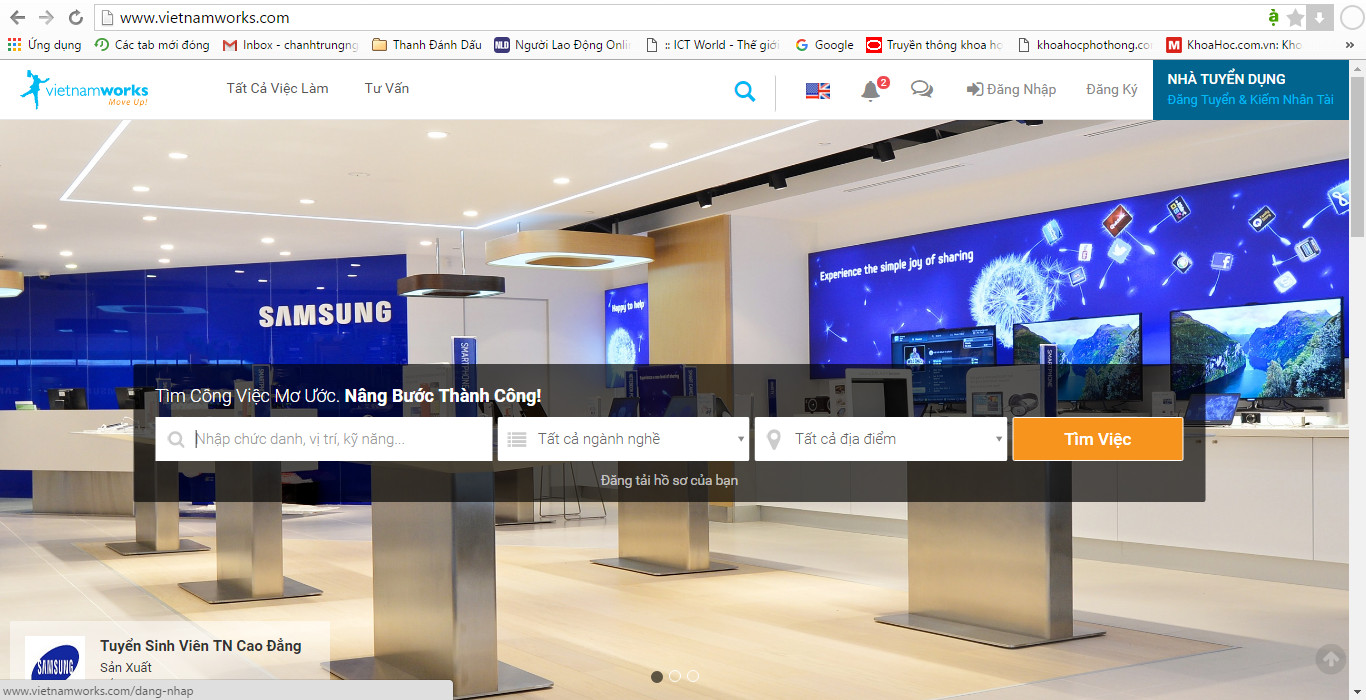This screenshot has width=1366, height=700.
Task: Open the Tư Vấn menu
Action: 386,88
